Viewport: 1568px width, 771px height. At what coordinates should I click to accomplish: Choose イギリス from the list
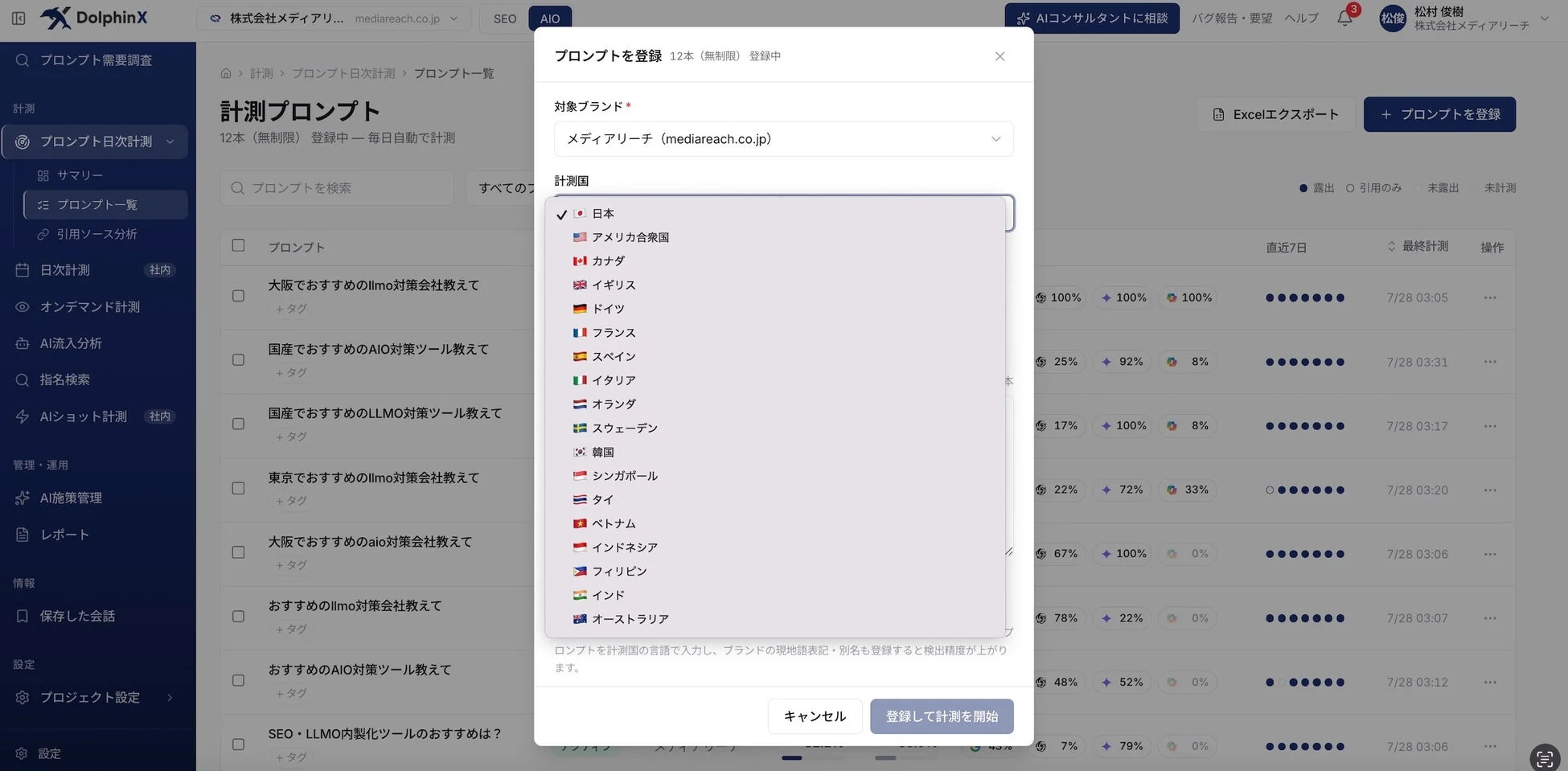tap(775, 285)
